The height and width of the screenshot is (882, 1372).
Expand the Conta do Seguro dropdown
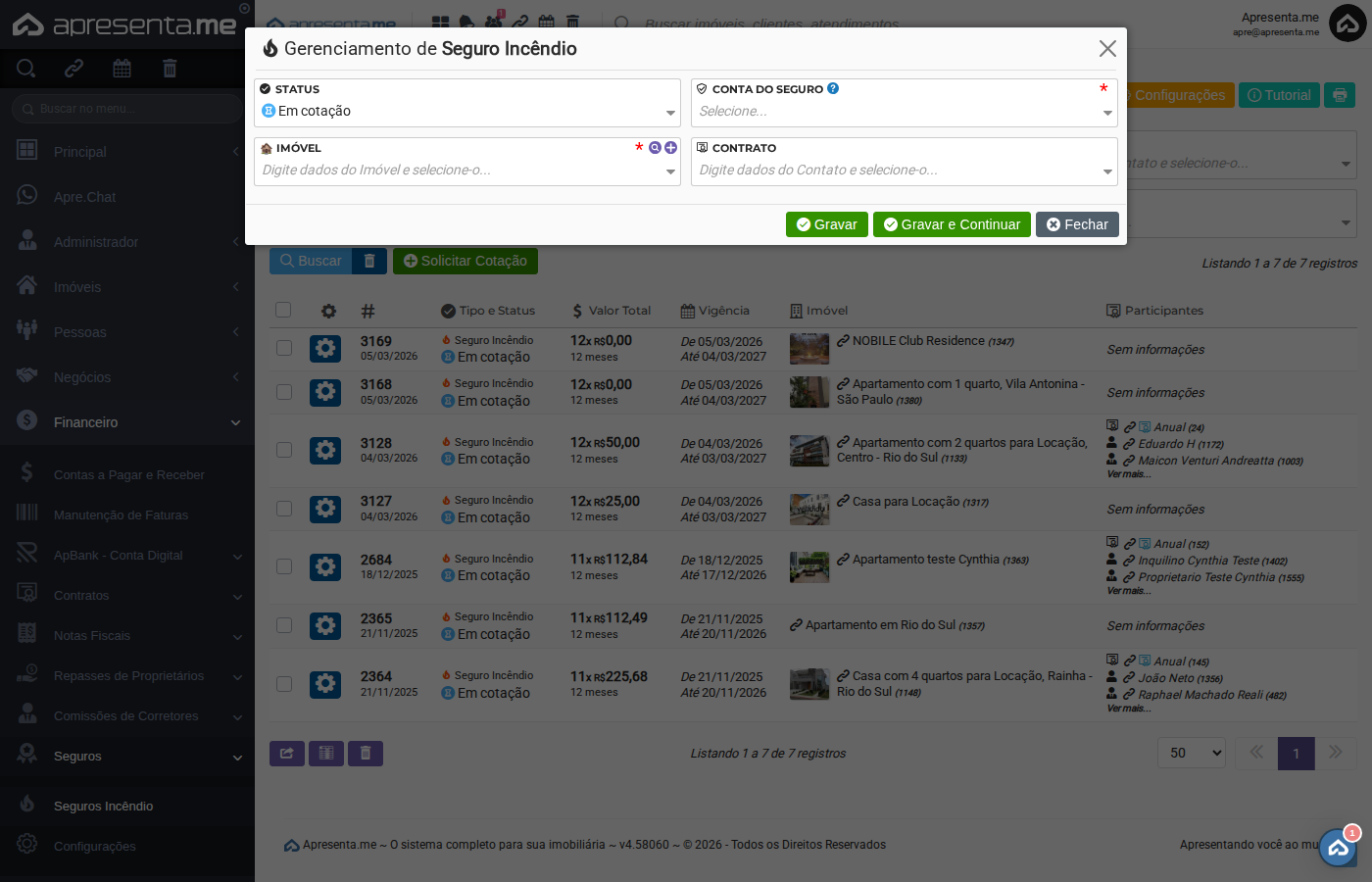coord(904,112)
